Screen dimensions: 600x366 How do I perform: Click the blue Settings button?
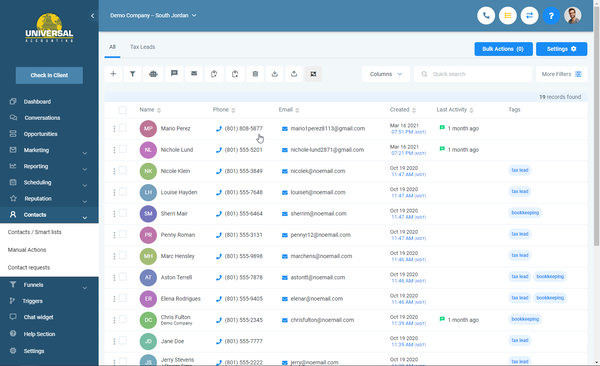point(561,49)
